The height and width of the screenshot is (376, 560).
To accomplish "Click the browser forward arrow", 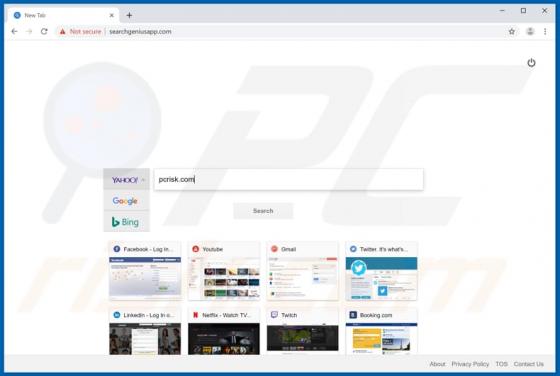I will (29, 31).
